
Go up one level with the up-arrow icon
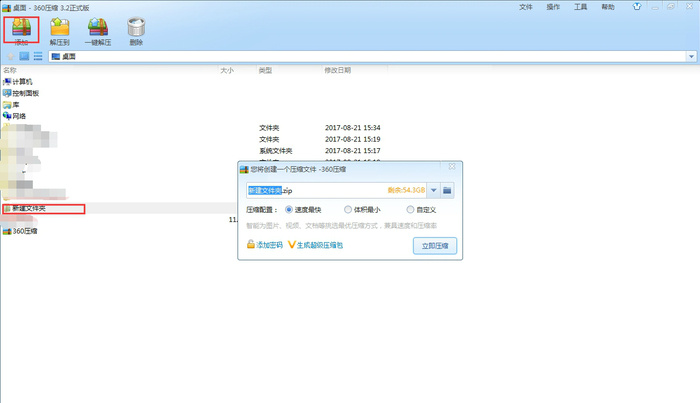tap(11, 56)
